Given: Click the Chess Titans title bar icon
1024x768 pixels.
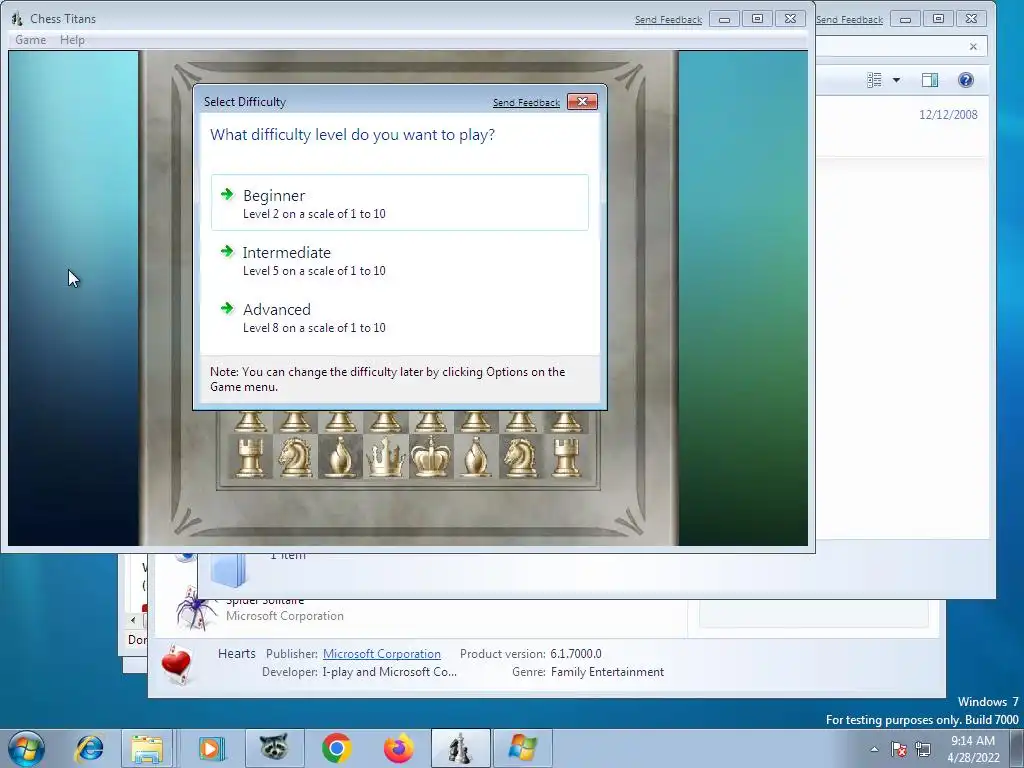Looking at the screenshot, I should pos(17,19).
